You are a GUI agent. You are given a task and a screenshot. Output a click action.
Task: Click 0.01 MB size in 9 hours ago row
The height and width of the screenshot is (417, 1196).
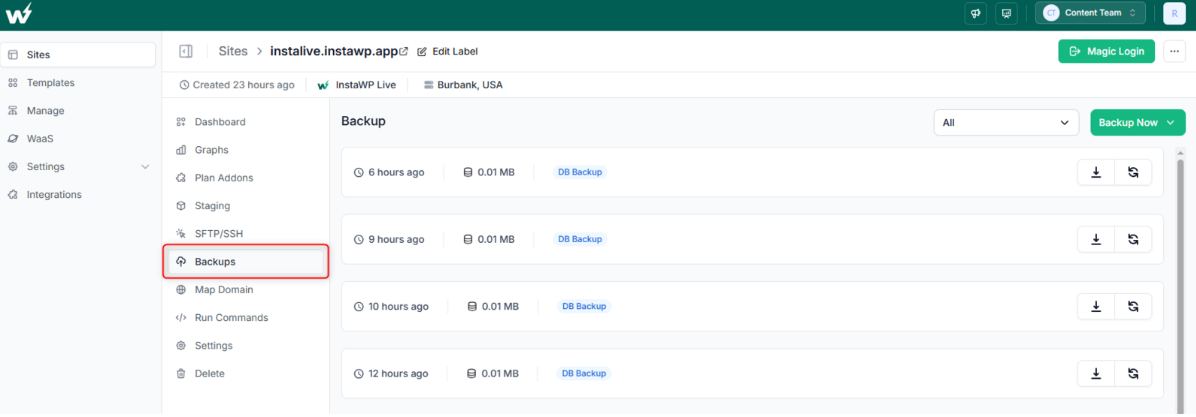point(496,239)
